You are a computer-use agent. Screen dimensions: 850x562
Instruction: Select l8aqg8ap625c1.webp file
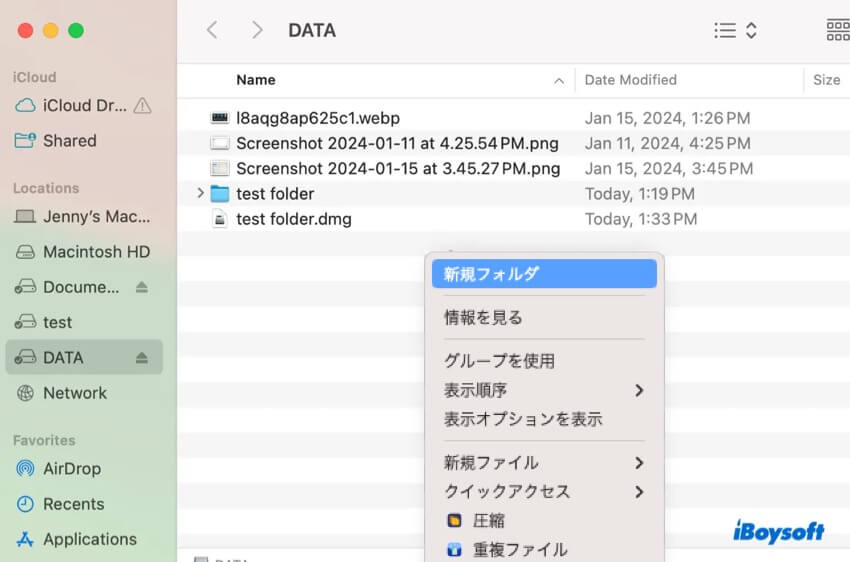(x=318, y=118)
